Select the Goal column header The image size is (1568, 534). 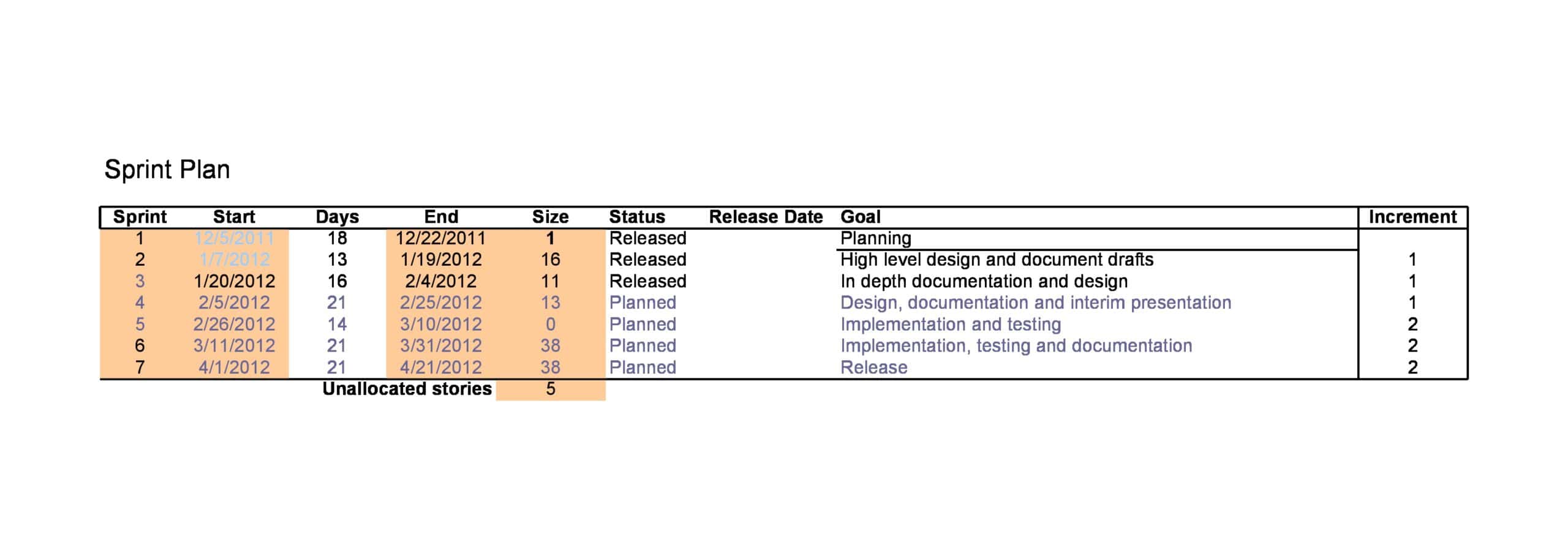pyautogui.click(x=860, y=217)
